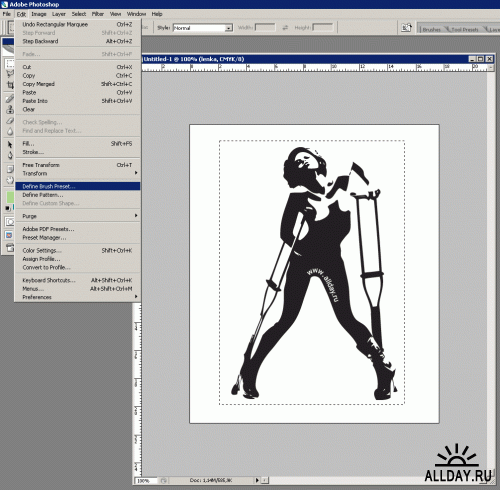Click Jump to ImageReady icon
The height and width of the screenshot is (490, 500).
click(10, 247)
